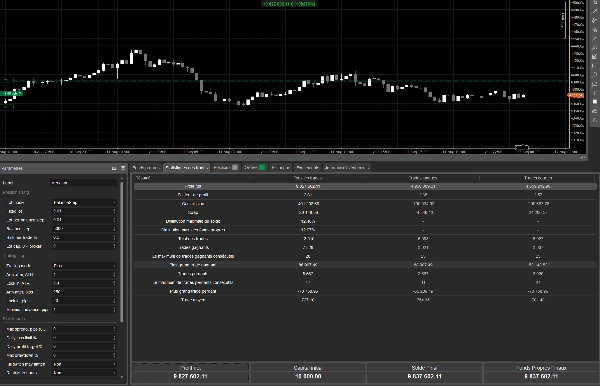Image resolution: width=600 pixels, height=386 pixels.
Task: Click the "Profit net" 9 027 602.11 summary box
Action: pos(190,372)
